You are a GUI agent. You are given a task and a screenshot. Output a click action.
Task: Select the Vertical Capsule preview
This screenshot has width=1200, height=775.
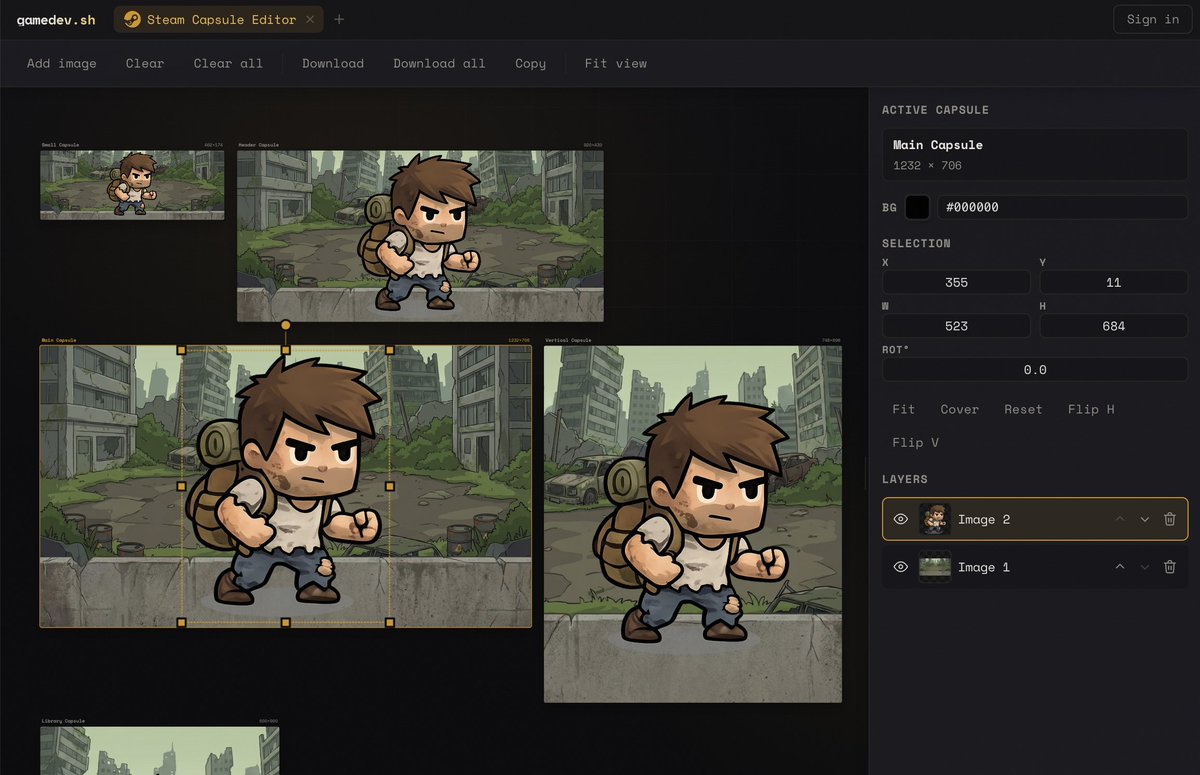click(693, 524)
